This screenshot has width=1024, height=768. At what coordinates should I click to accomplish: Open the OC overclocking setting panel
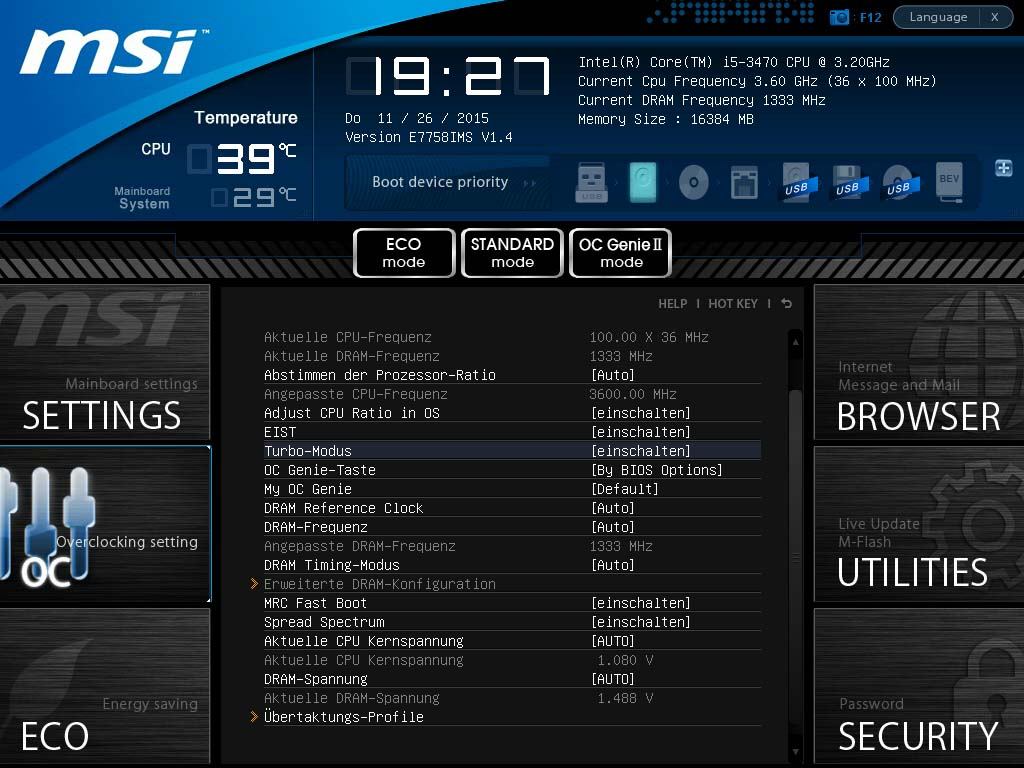pyautogui.click(x=105, y=524)
